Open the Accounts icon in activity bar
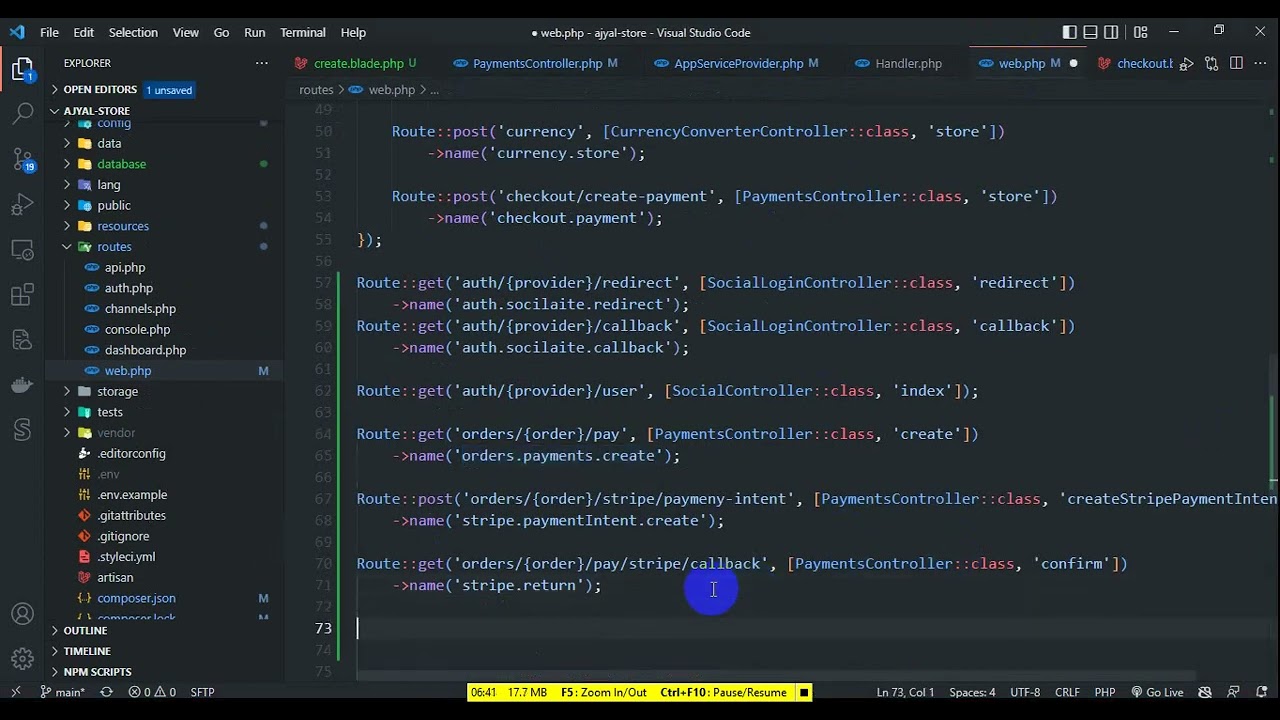Viewport: 1280px width, 720px height. click(22, 614)
